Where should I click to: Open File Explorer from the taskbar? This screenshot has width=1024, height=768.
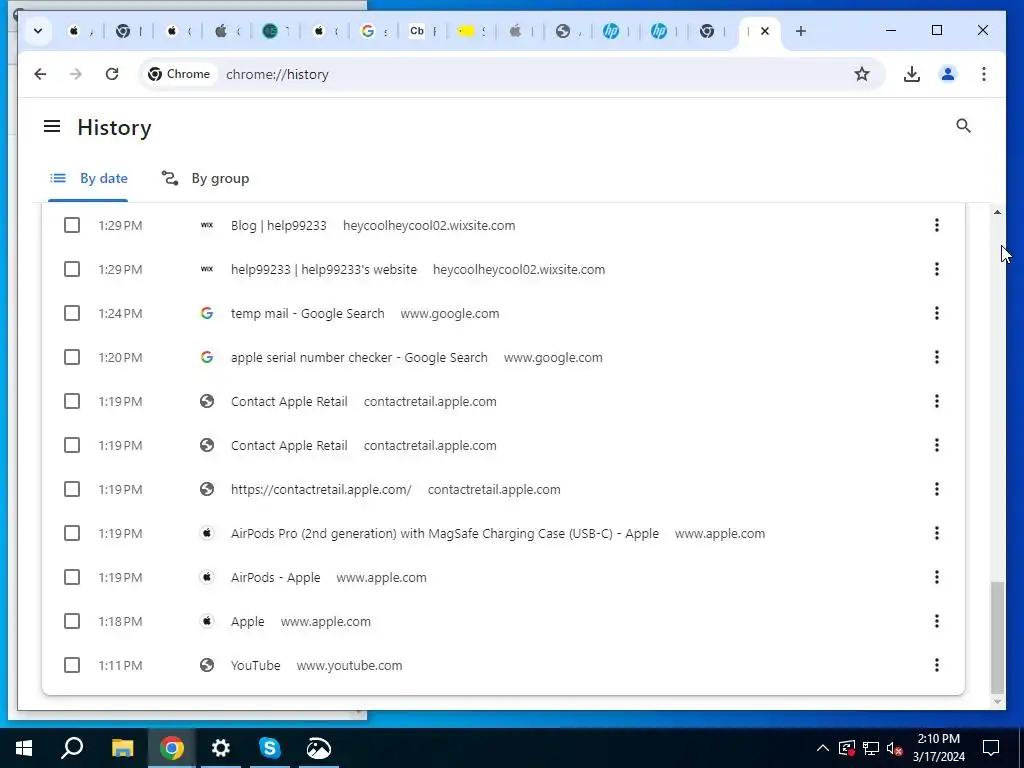(122, 748)
